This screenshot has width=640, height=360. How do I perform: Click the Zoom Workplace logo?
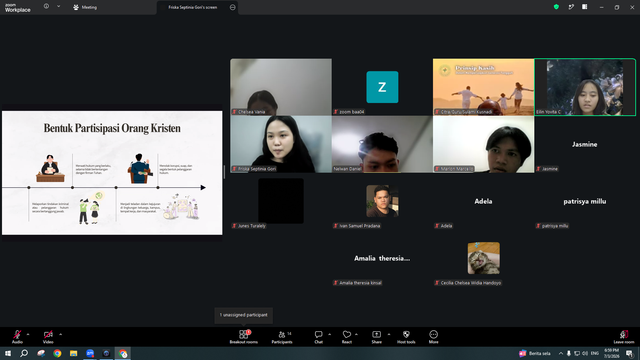pos(18,8)
